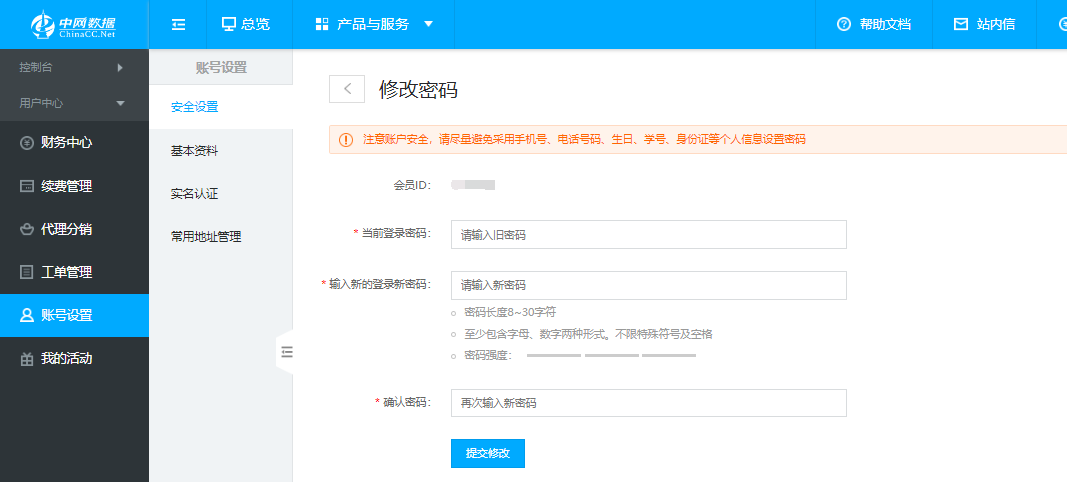1067x482 pixels.
Task: Open 代理分销 in sidebar
Action: pyautogui.click(x=66, y=229)
